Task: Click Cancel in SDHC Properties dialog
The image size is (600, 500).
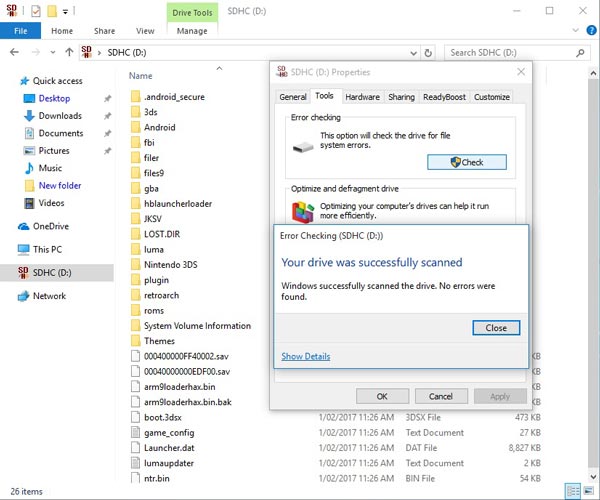Action: pyautogui.click(x=441, y=396)
